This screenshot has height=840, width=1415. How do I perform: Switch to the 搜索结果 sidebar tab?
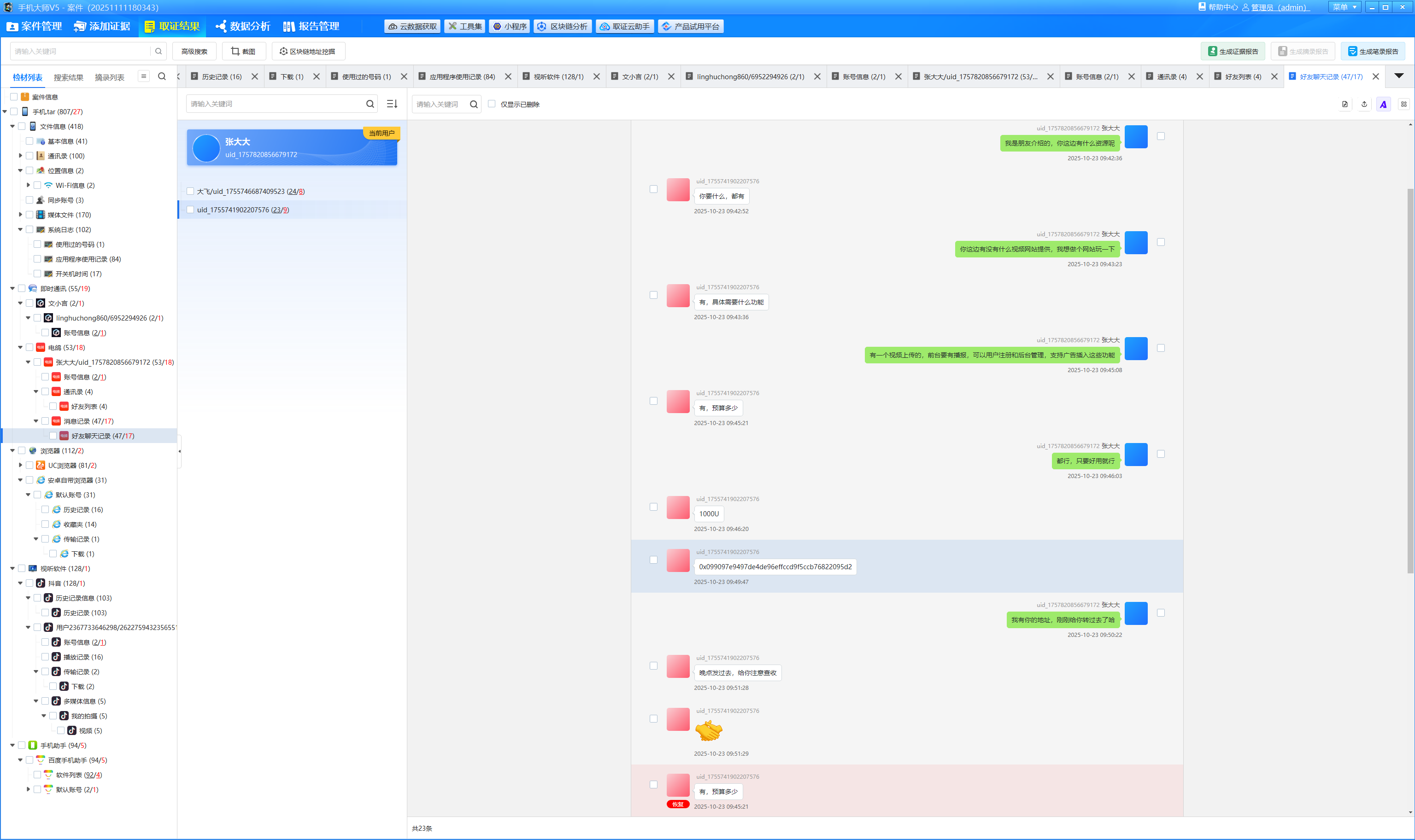click(x=69, y=77)
